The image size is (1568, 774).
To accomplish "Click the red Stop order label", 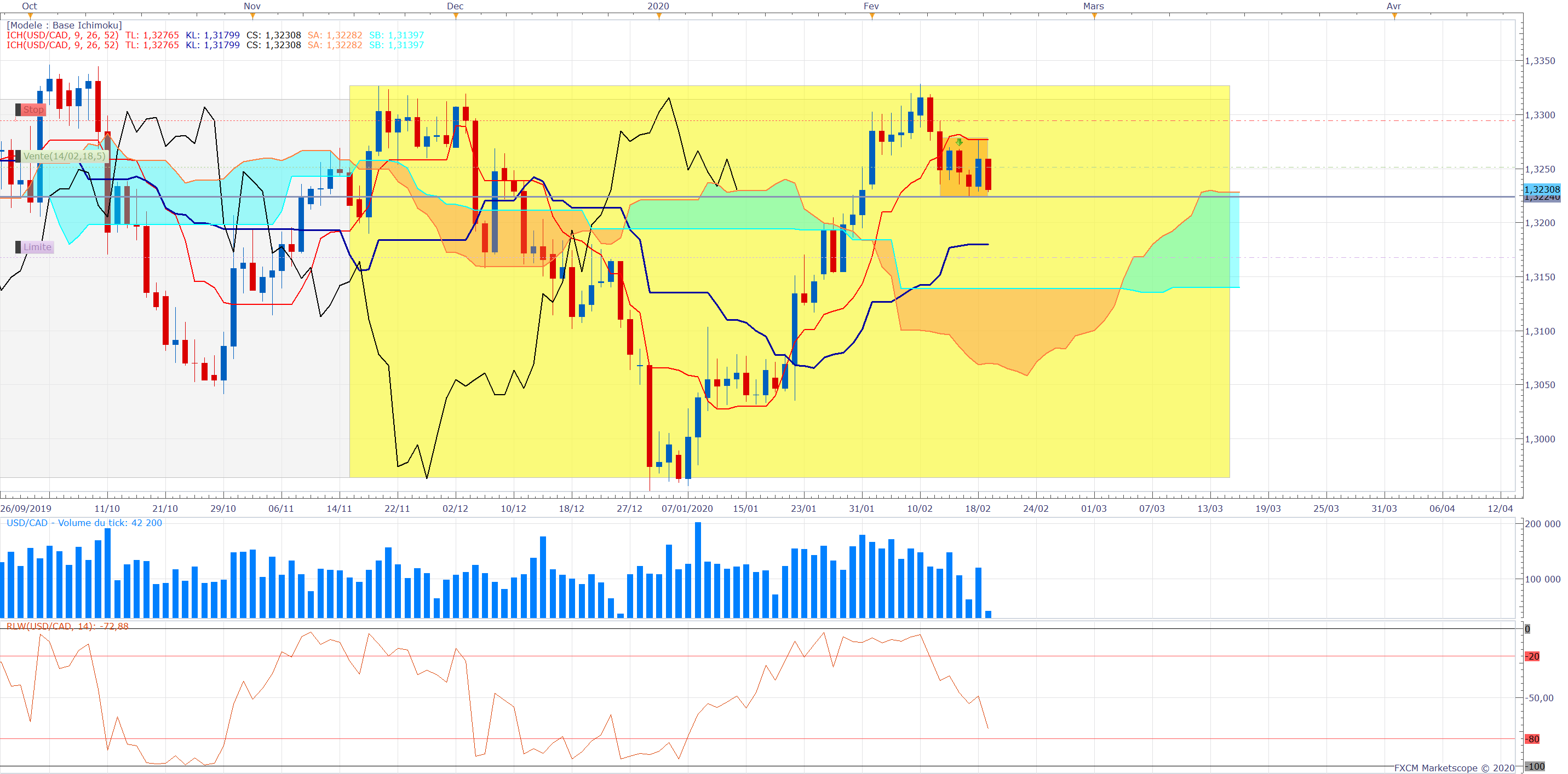I will tap(33, 110).
